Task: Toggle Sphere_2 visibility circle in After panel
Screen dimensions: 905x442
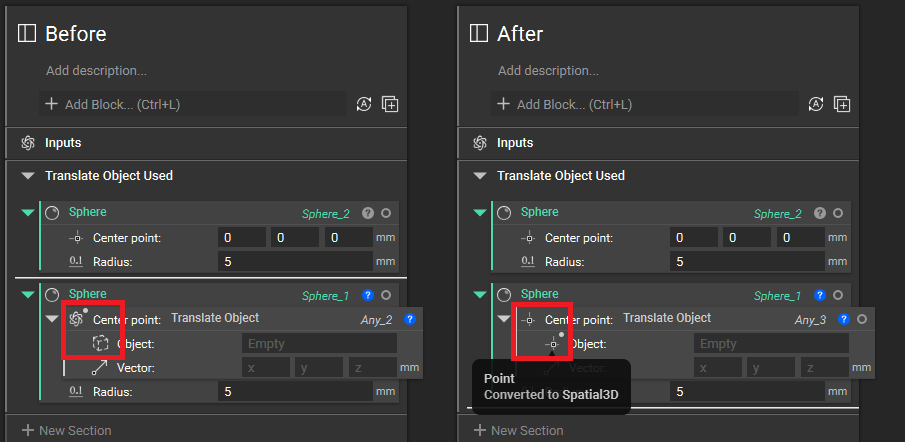Action: point(838,213)
